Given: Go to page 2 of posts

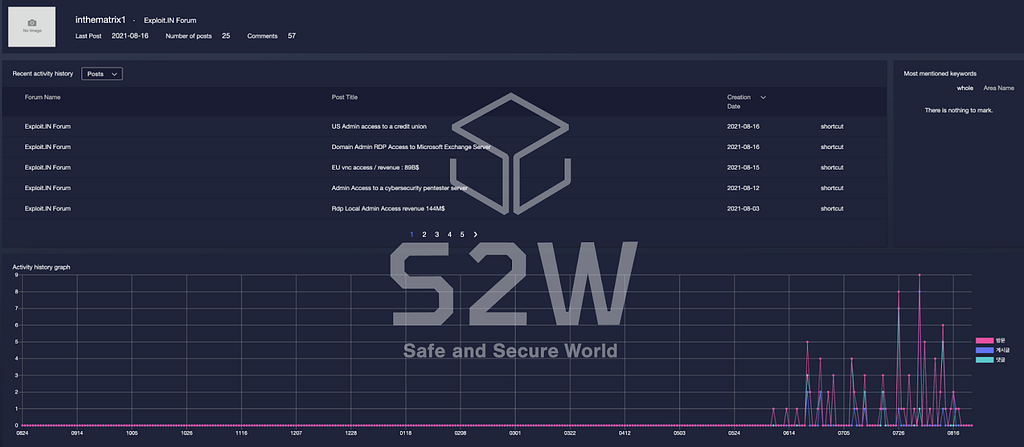Looking at the screenshot, I should point(424,234).
